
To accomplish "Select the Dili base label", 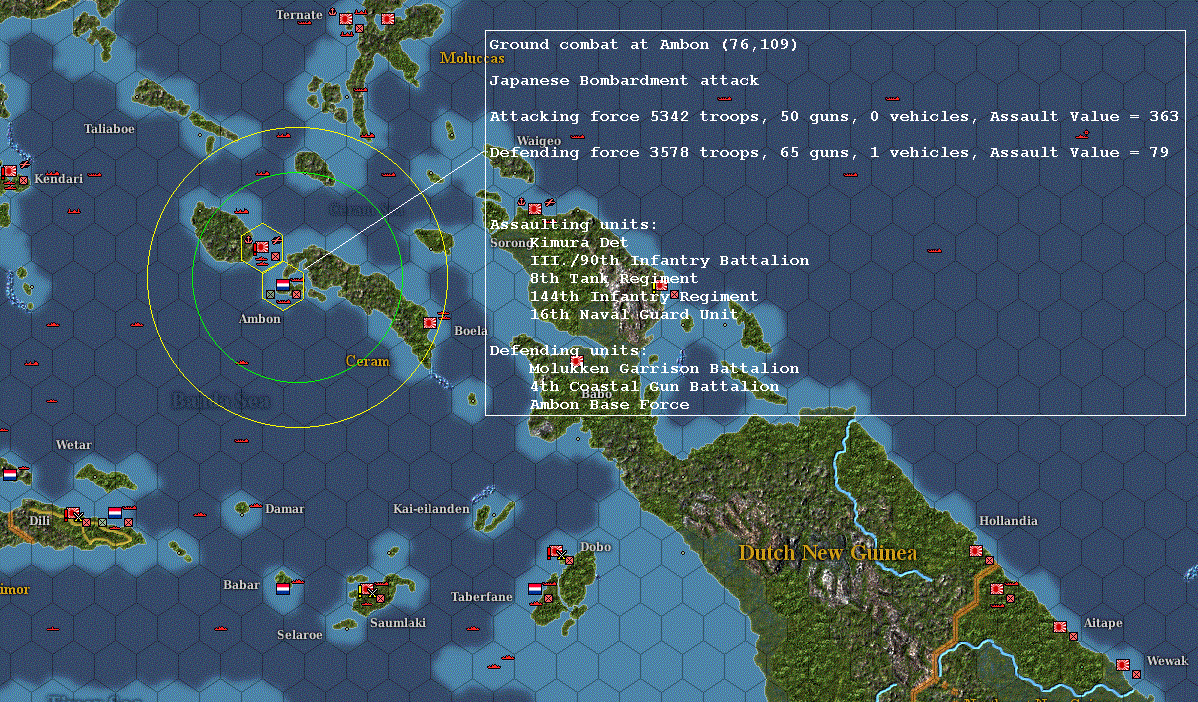I will [x=40, y=520].
